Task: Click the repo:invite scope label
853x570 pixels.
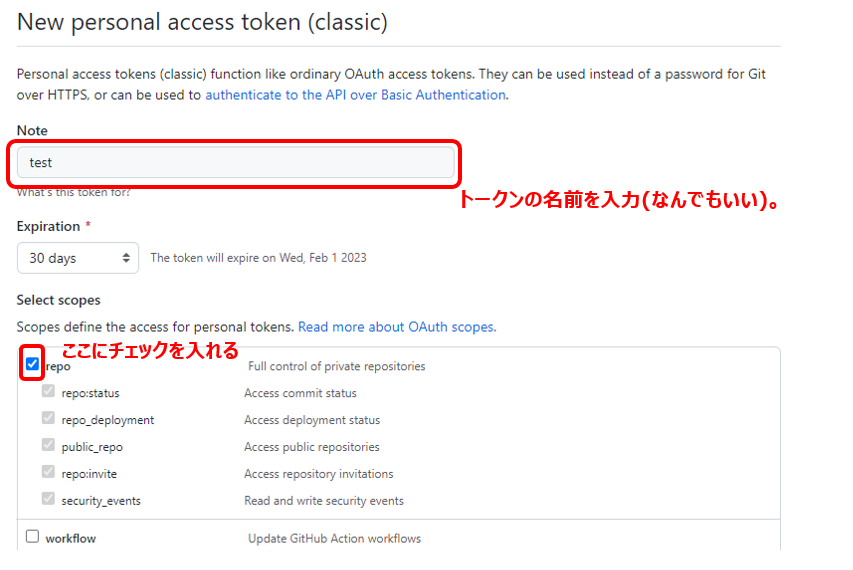Action: [x=89, y=474]
